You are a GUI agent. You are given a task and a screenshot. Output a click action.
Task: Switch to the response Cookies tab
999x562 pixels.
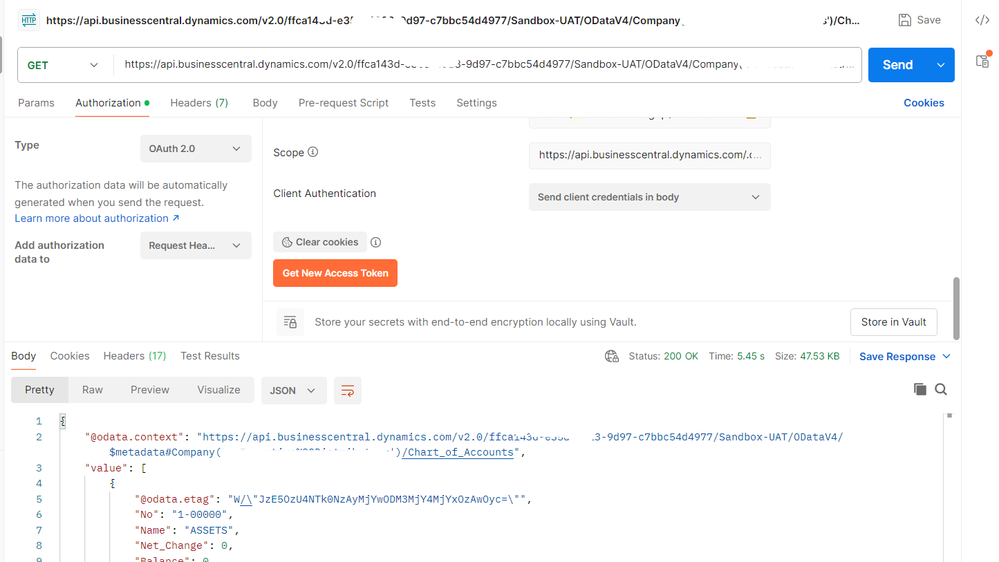(x=70, y=356)
